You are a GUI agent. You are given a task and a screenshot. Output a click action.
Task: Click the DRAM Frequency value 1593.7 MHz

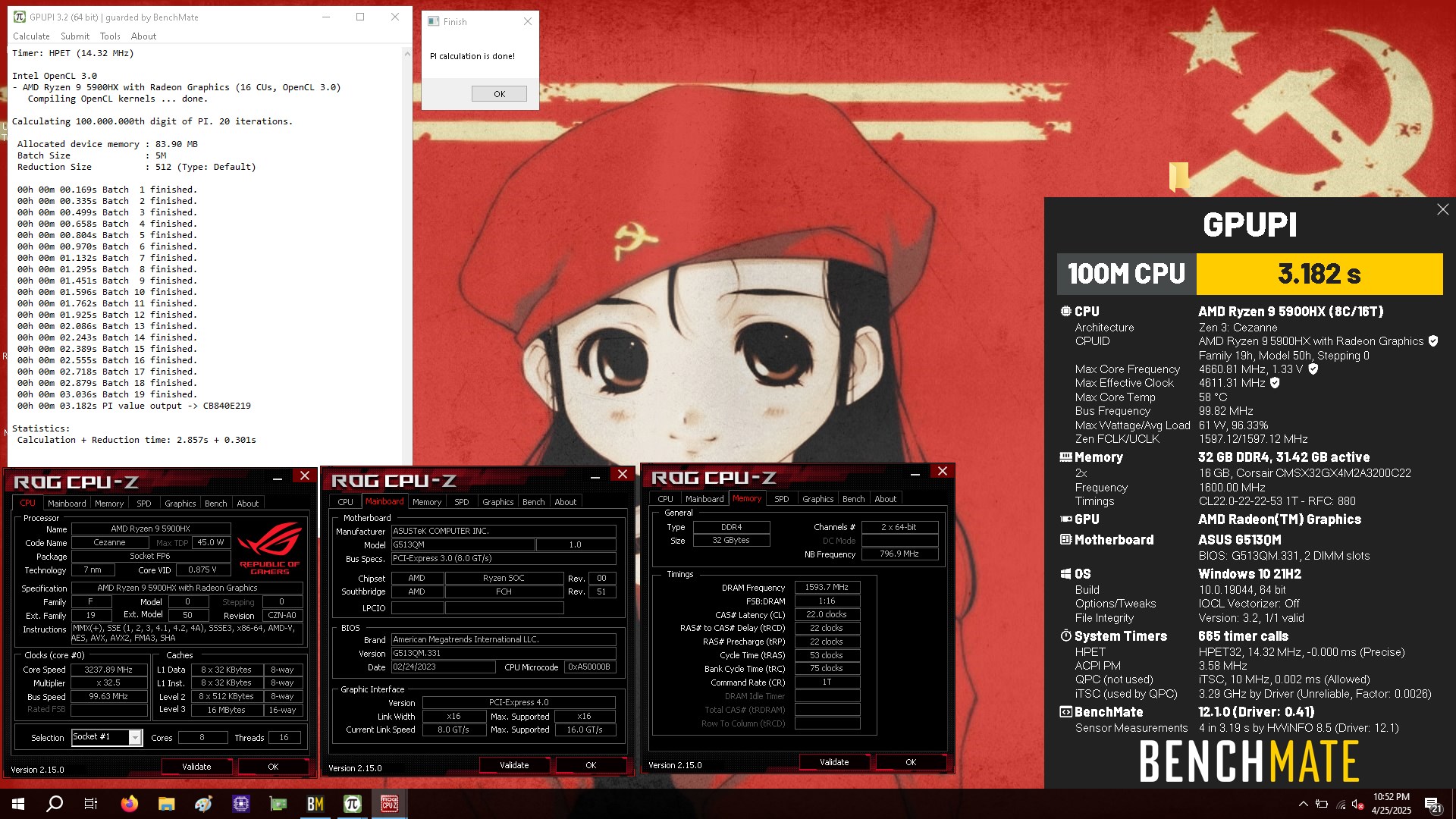[827, 587]
